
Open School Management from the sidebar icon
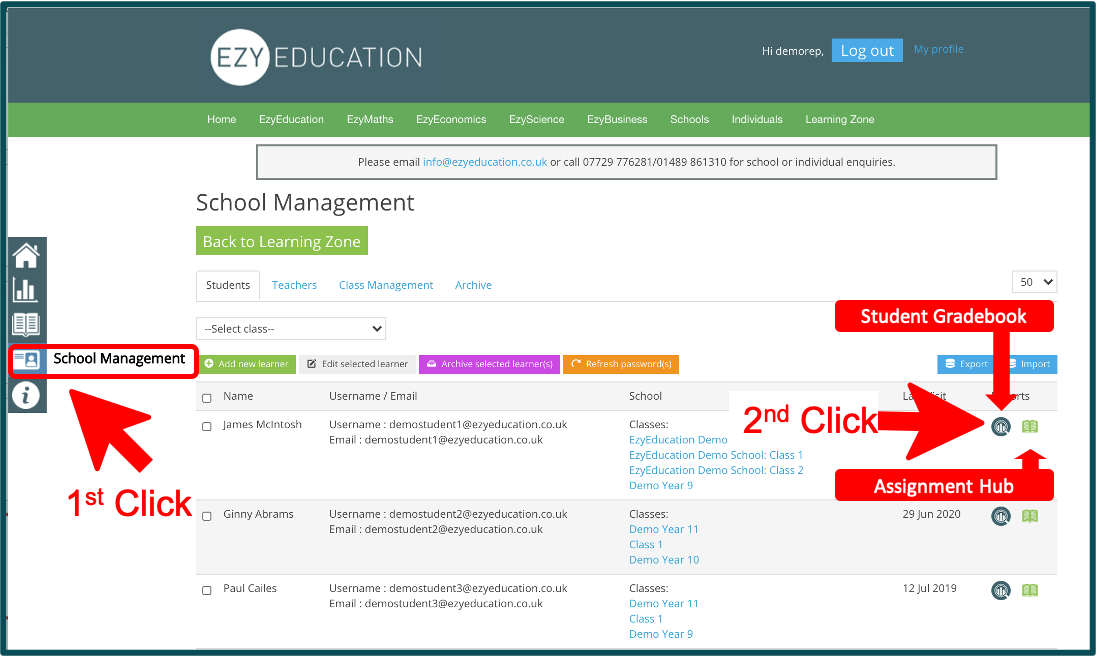(27, 360)
